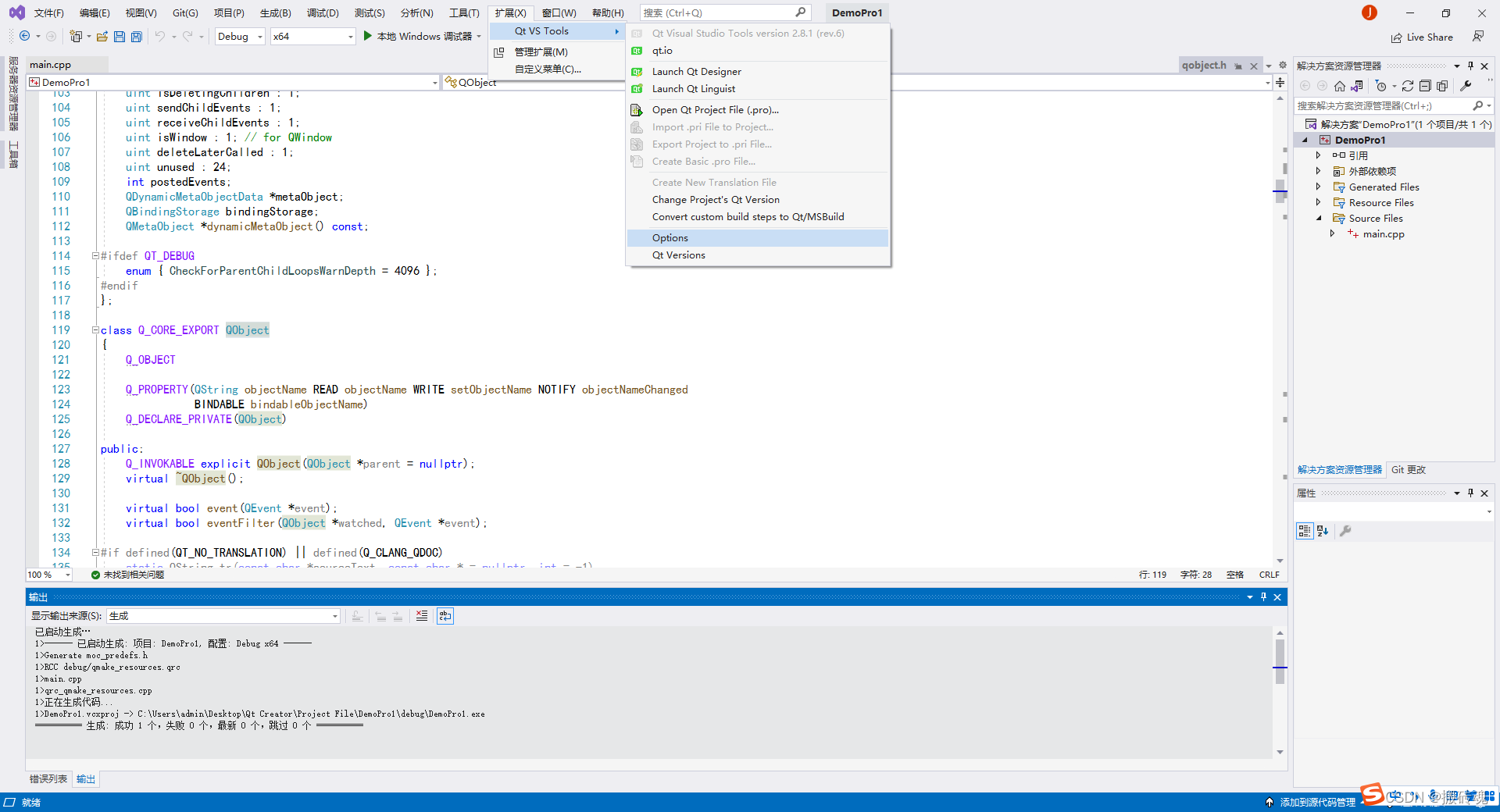Save the current file with the disk icon
The image size is (1500, 812).
[x=120, y=36]
